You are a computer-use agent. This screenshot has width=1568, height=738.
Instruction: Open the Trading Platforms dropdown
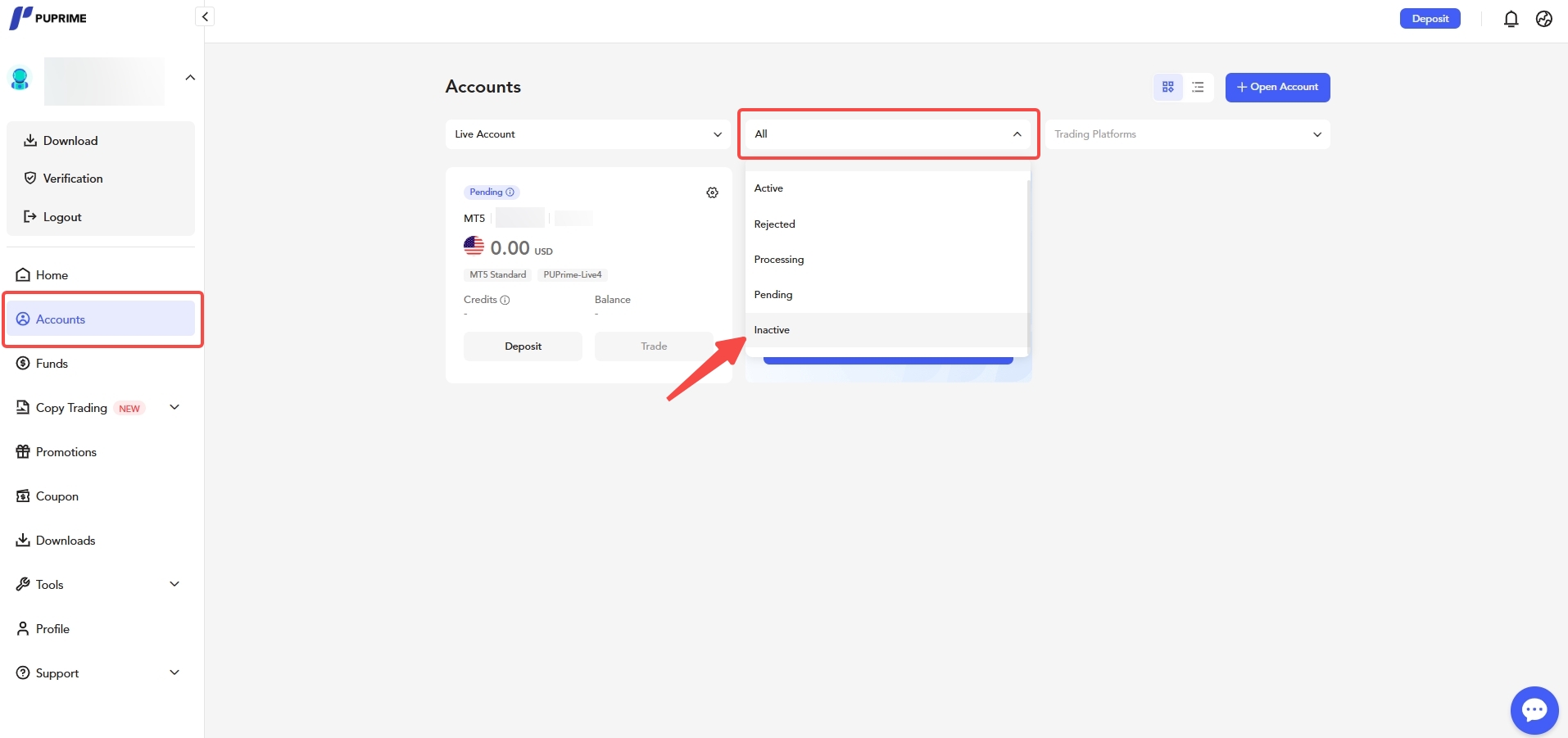pos(1186,134)
